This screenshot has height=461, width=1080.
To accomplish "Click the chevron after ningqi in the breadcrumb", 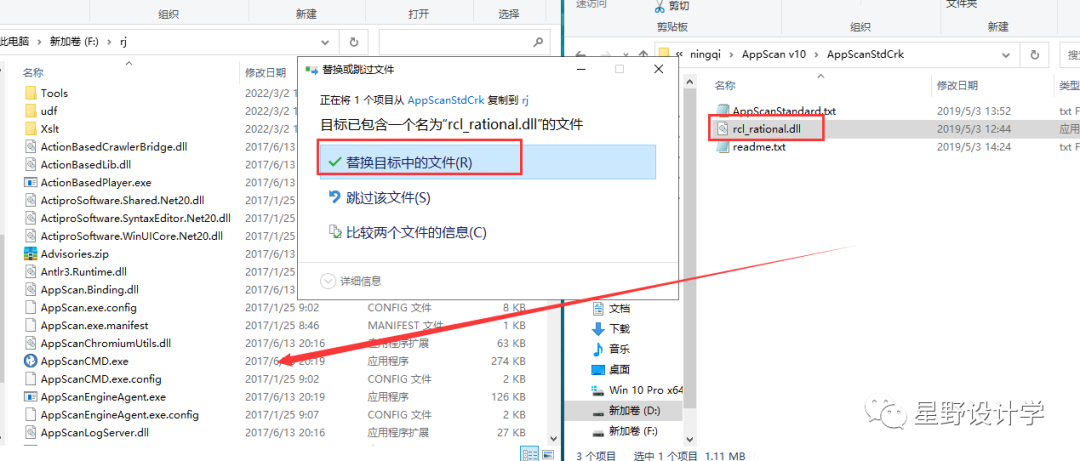I will (731, 54).
